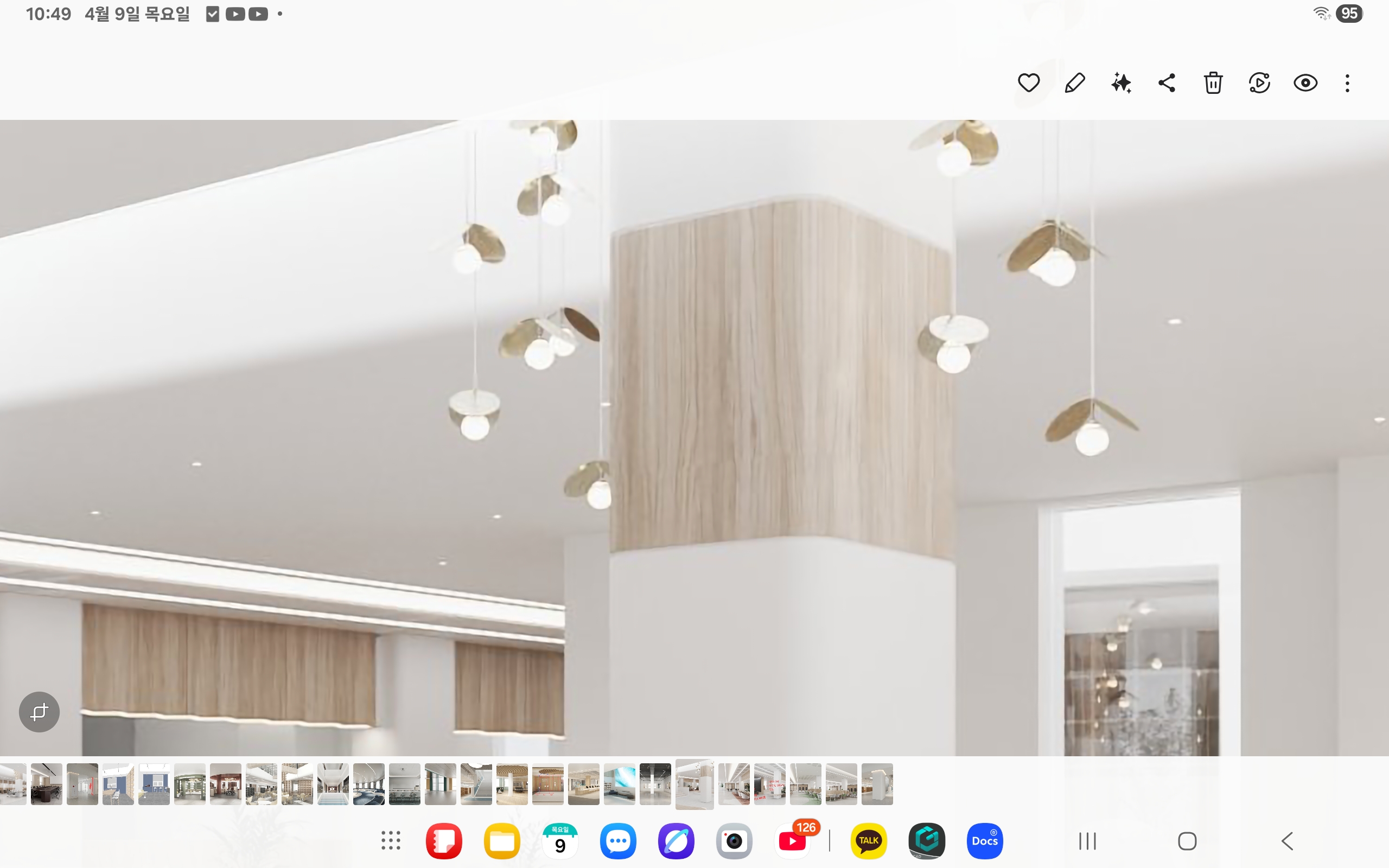Toggle the eye view icon
Screen dimensions: 1389x868
(x=1305, y=82)
